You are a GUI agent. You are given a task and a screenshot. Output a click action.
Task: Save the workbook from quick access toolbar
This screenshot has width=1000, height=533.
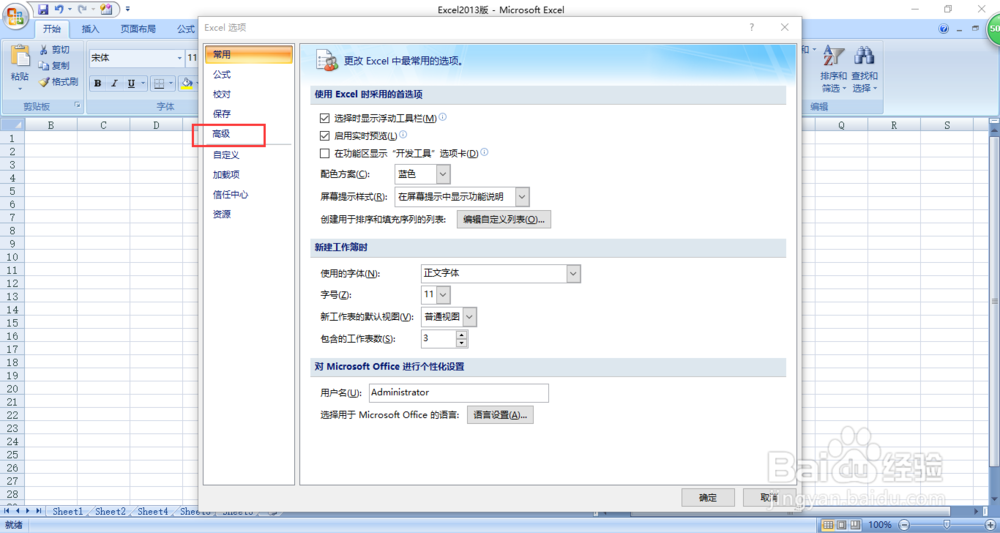[x=43, y=10]
